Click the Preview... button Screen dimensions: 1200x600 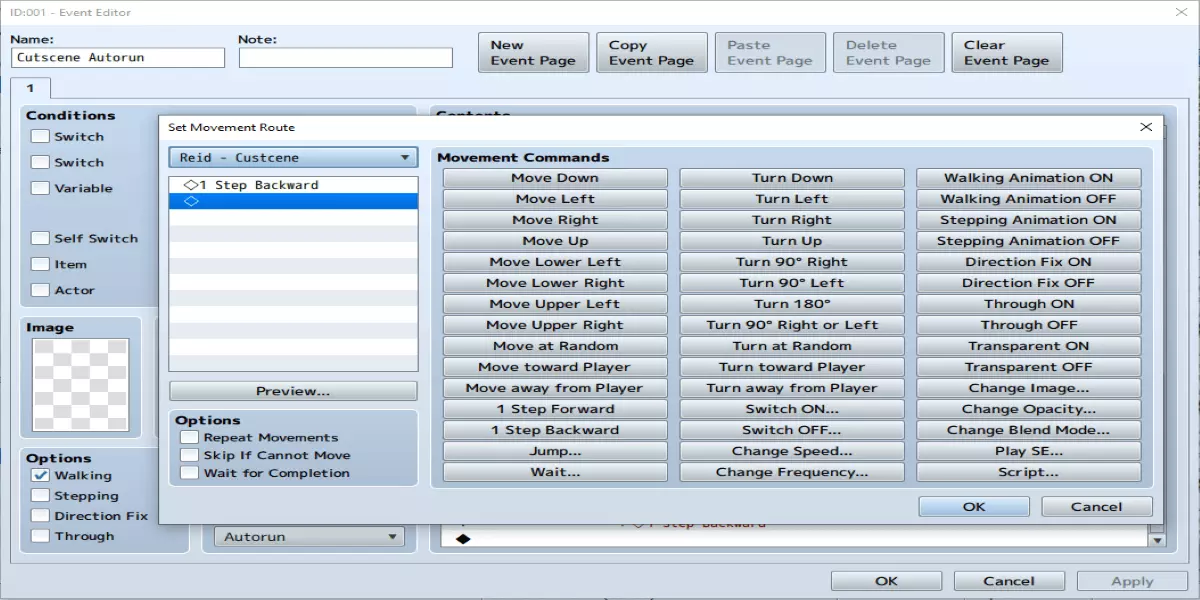(x=293, y=391)
